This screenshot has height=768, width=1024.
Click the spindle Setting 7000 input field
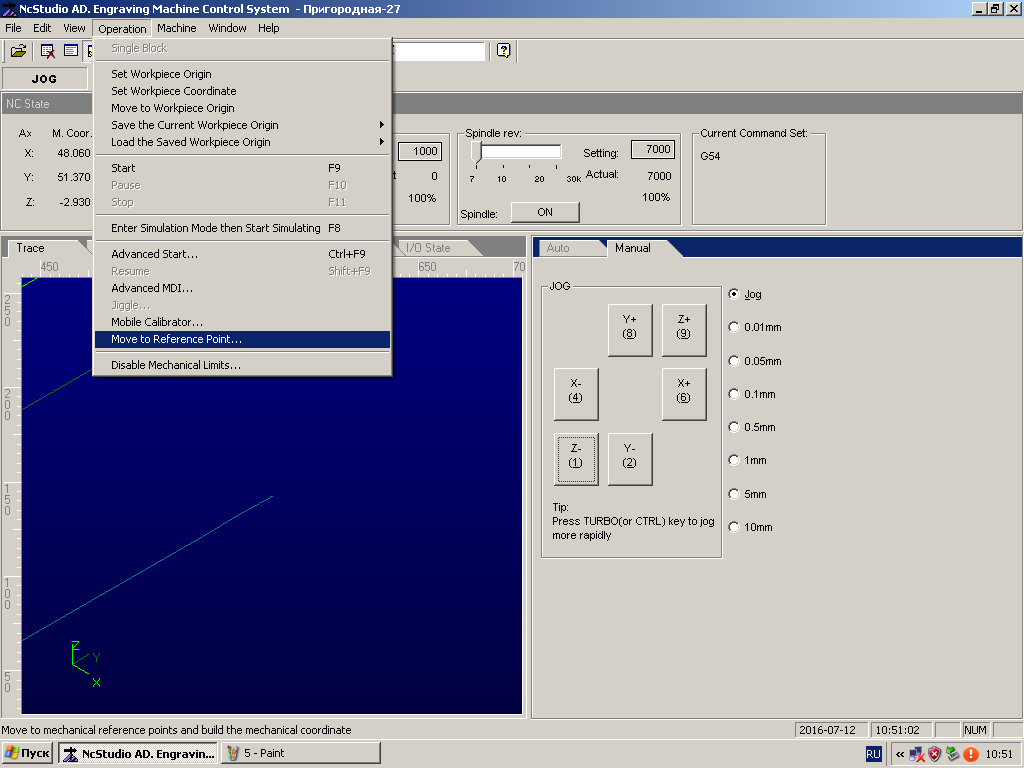[654, 150]
